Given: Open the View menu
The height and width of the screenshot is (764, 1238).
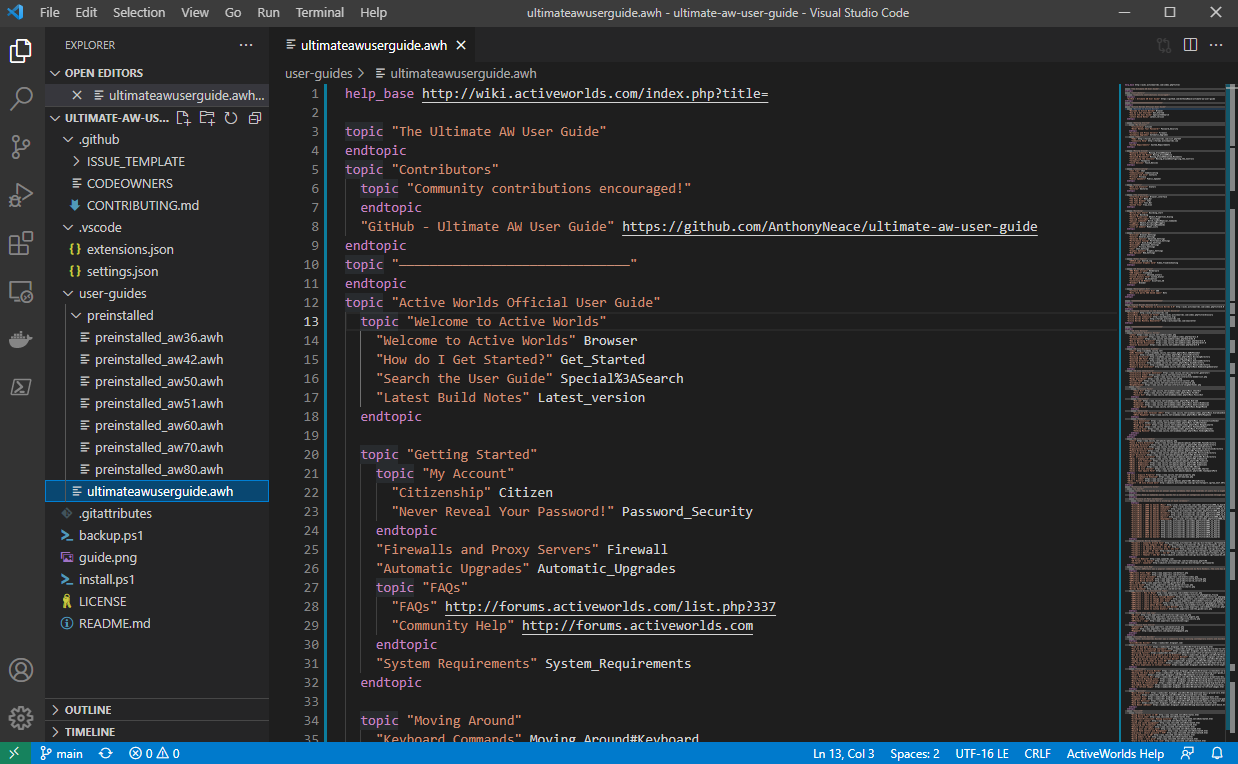Looking at the screenshot, I should [x=195, y=12].
